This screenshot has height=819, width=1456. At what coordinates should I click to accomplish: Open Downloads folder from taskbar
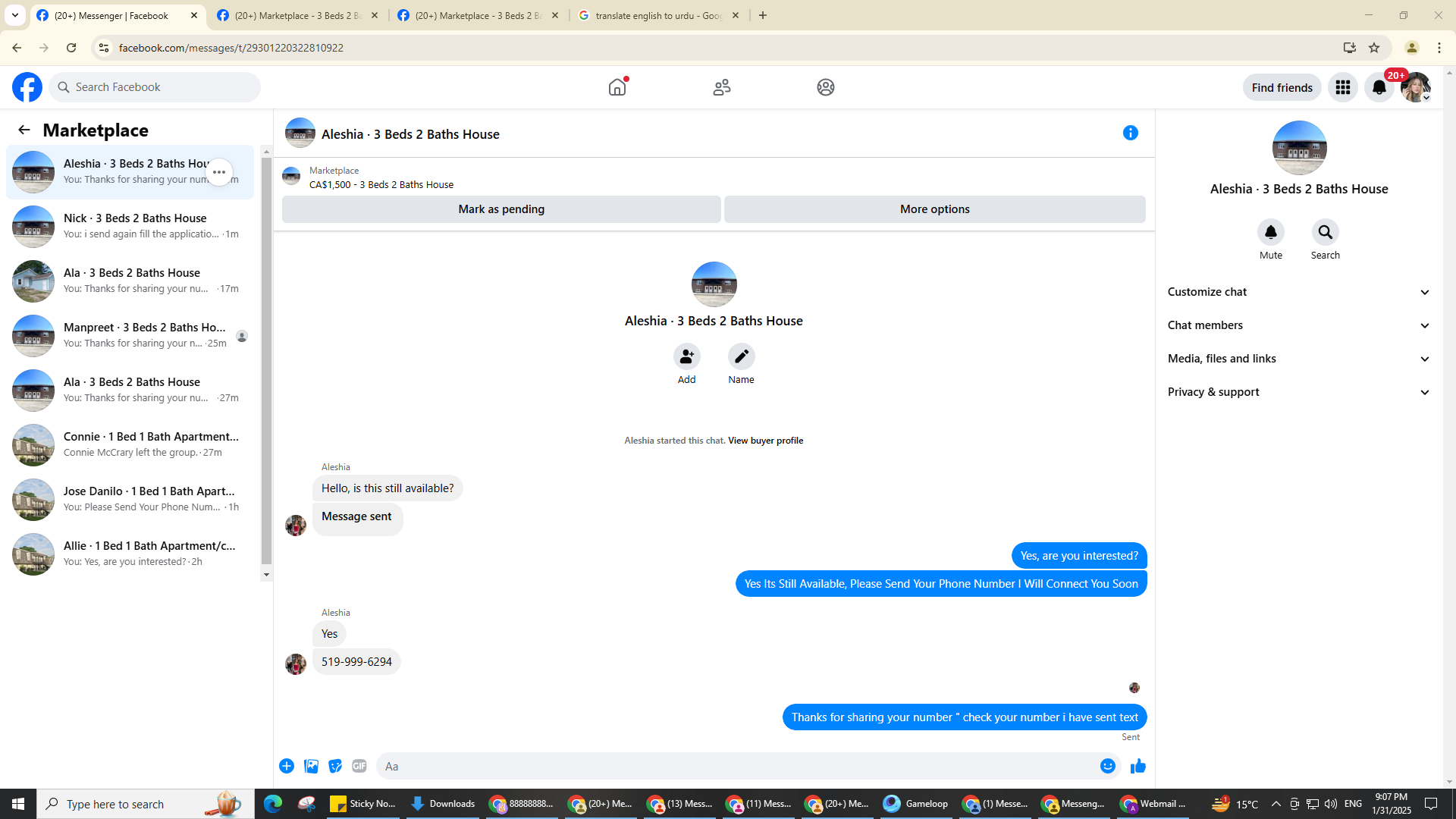coord(443,804)
